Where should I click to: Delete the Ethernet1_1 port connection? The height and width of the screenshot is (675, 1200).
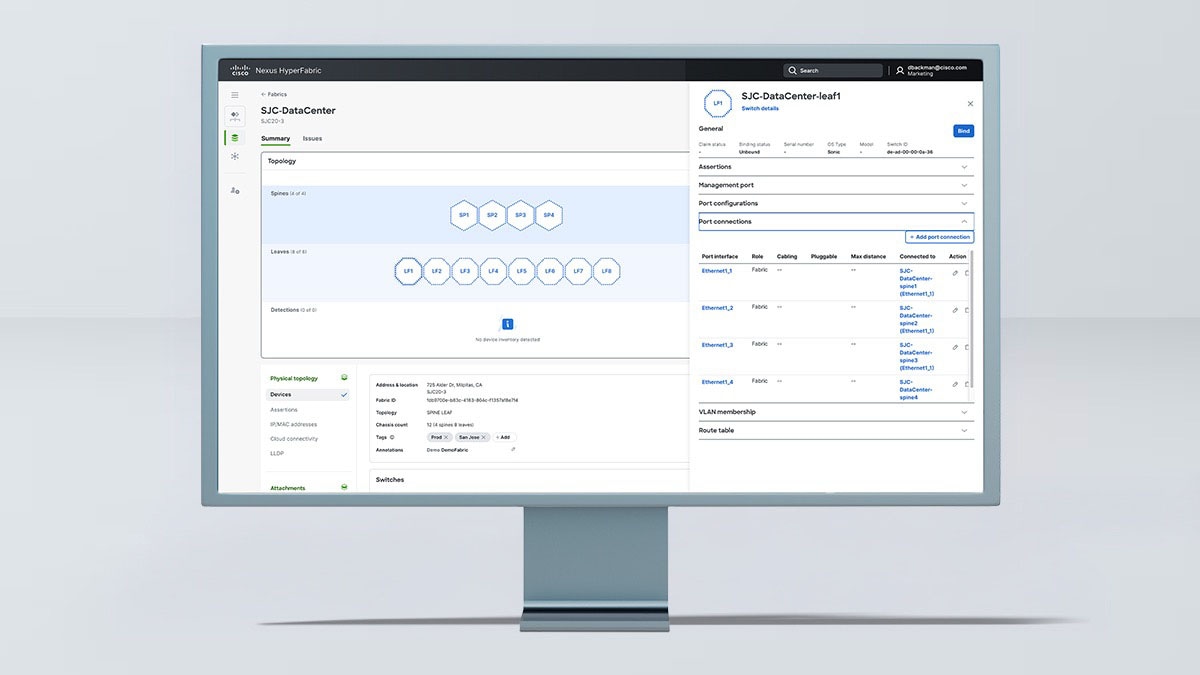(x=967, y=271)
